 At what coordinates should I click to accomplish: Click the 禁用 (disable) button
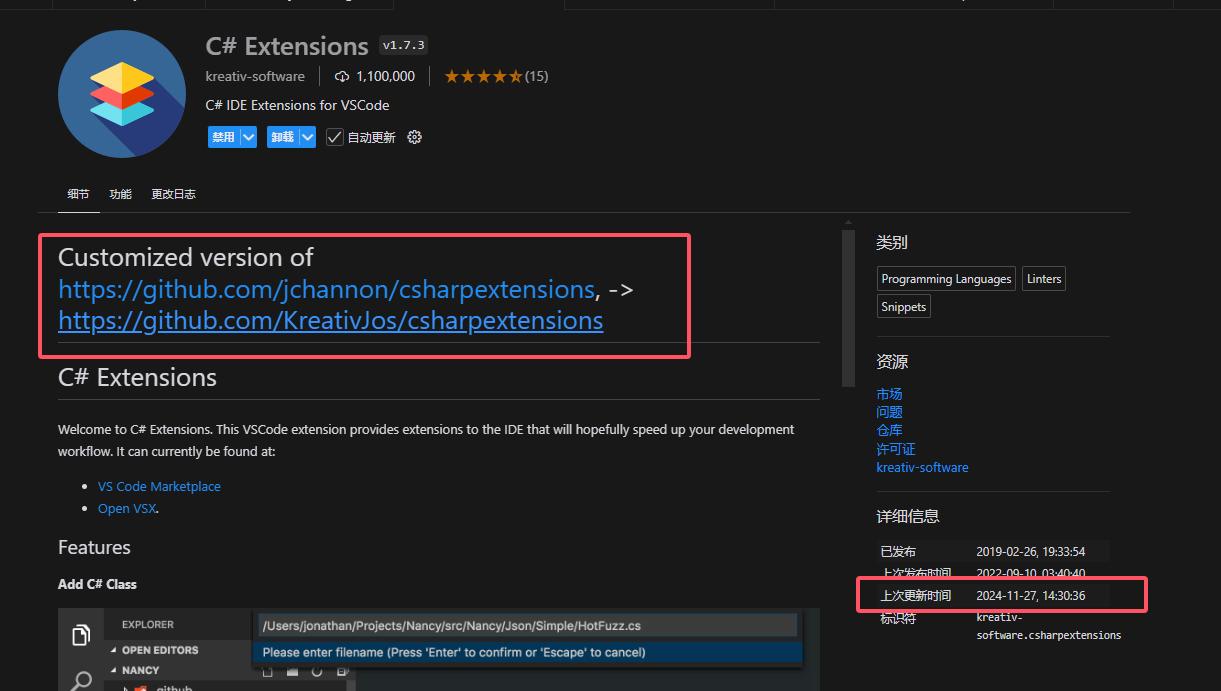click(223, 137)
